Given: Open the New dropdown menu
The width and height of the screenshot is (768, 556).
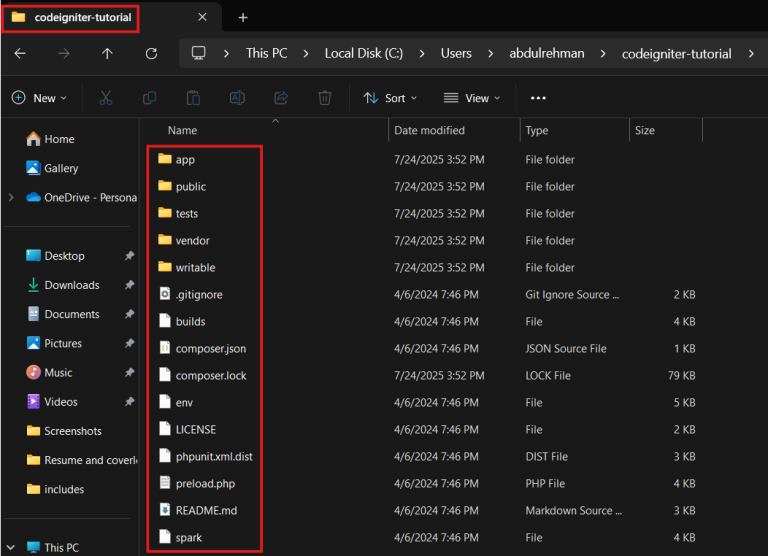Looking at the screenshot, I should pos(40,98).
